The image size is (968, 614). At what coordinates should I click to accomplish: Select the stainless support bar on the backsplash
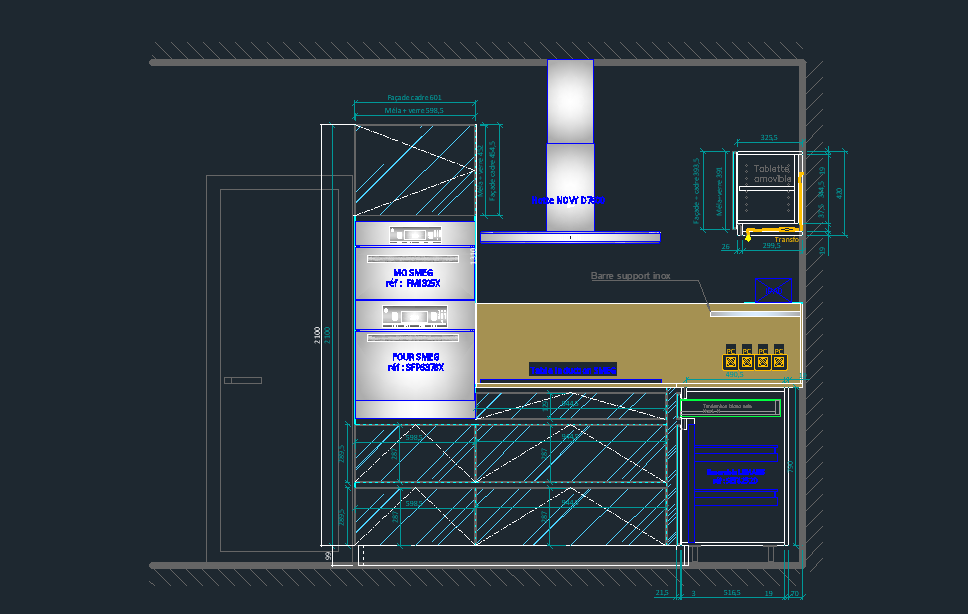755,314
